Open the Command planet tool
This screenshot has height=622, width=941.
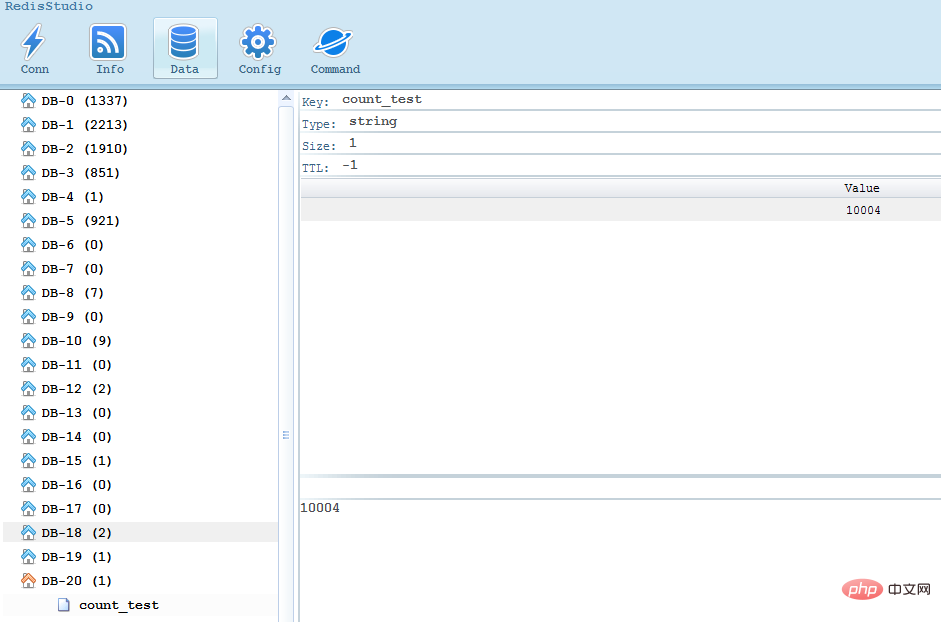pos(334,49)
